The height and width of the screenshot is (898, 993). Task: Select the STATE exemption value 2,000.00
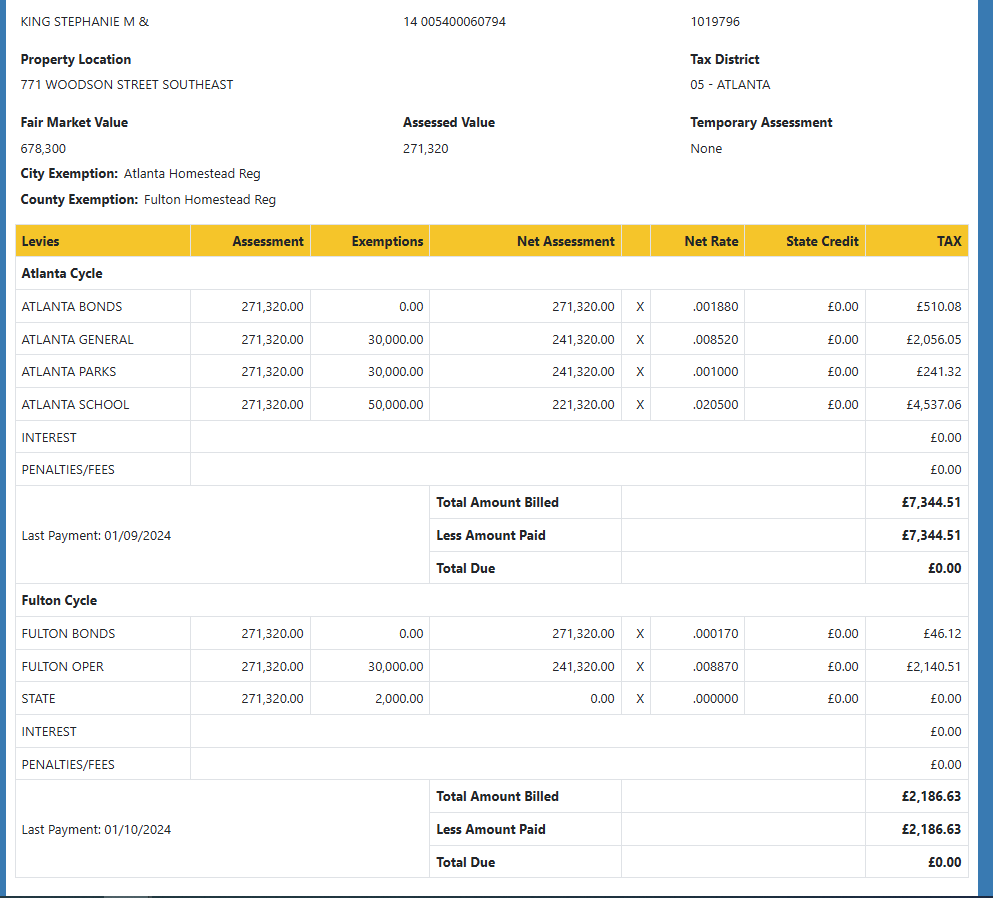point(399,699)
